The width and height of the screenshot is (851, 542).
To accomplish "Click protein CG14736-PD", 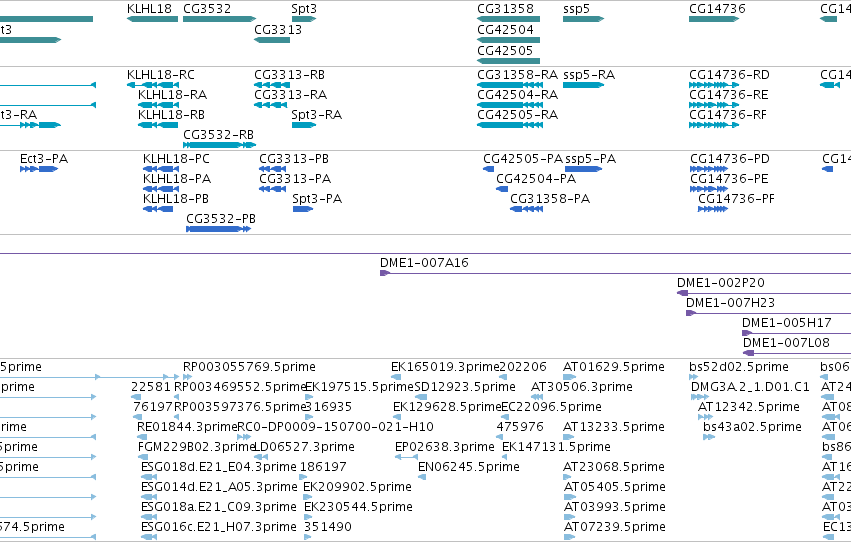I will click(709, 169).
